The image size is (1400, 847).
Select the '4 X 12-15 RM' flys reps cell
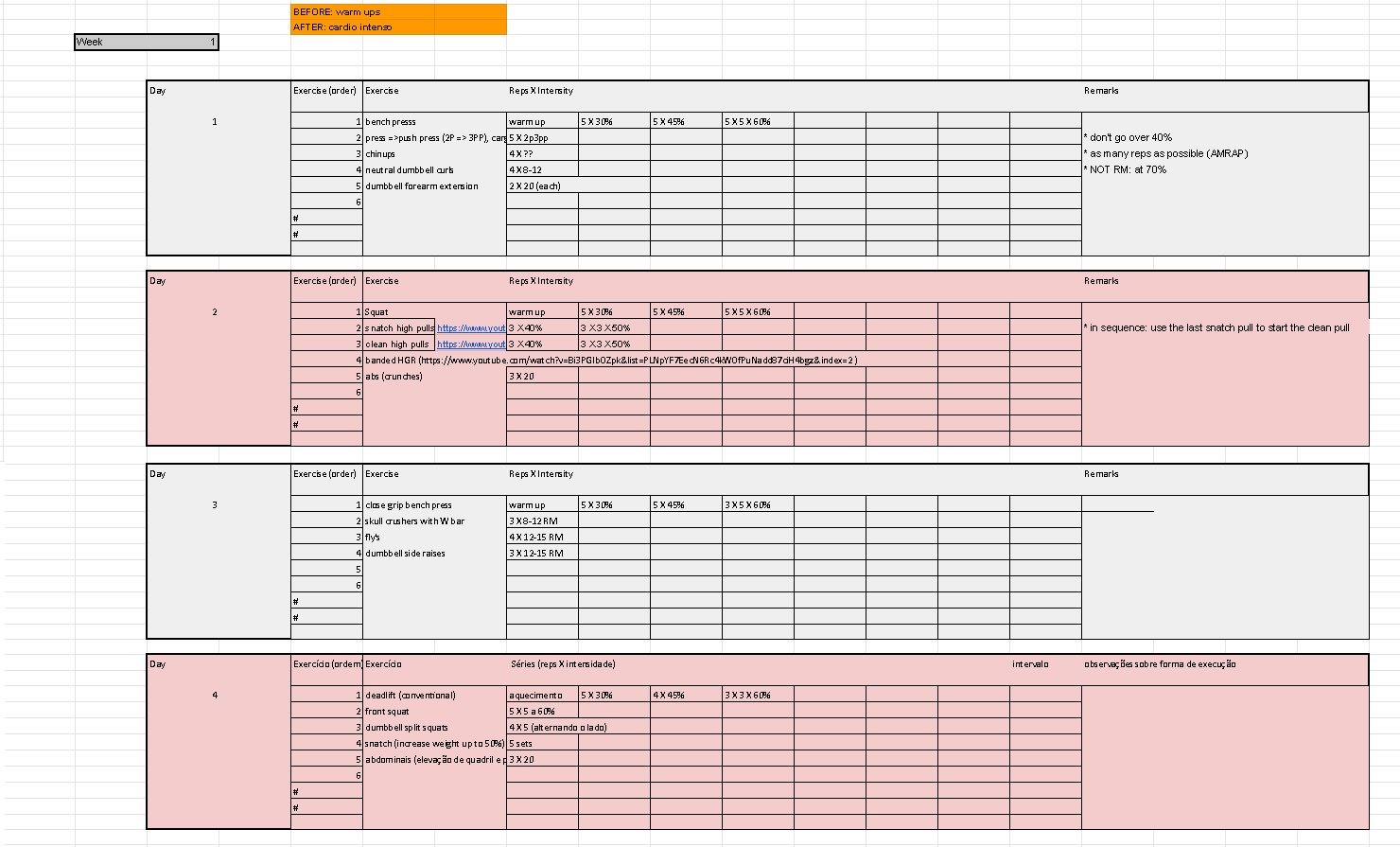pyautogui.click(x=542, y=537)
